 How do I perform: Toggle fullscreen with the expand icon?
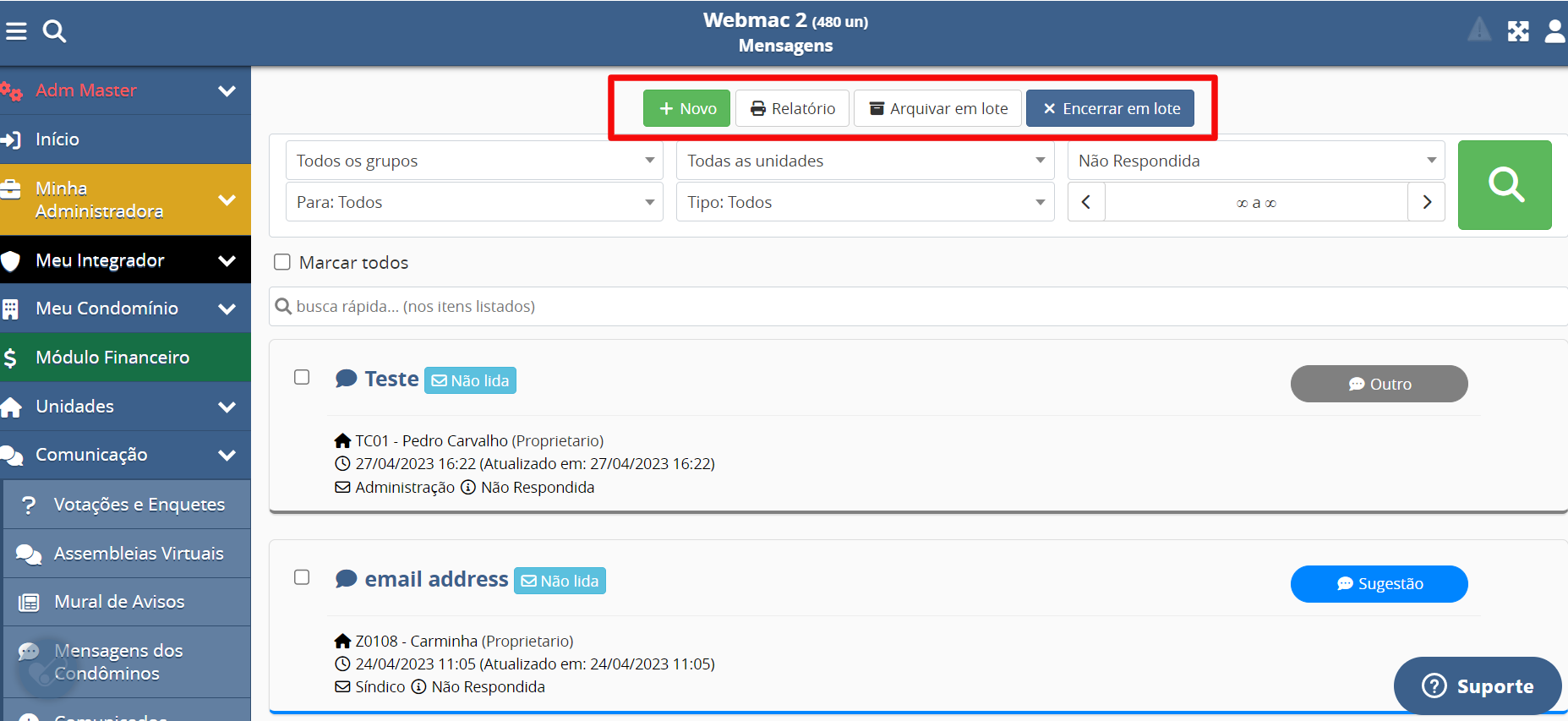point(1518,31)
